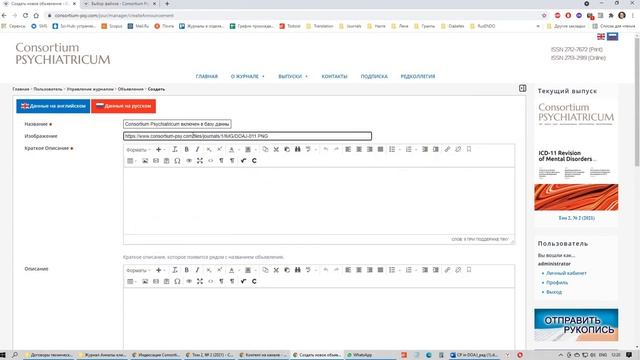Open КОНТАКТЫ page
Image resolution: width=640 pixels, height=360 pixels.
click(x=334, y=76)
